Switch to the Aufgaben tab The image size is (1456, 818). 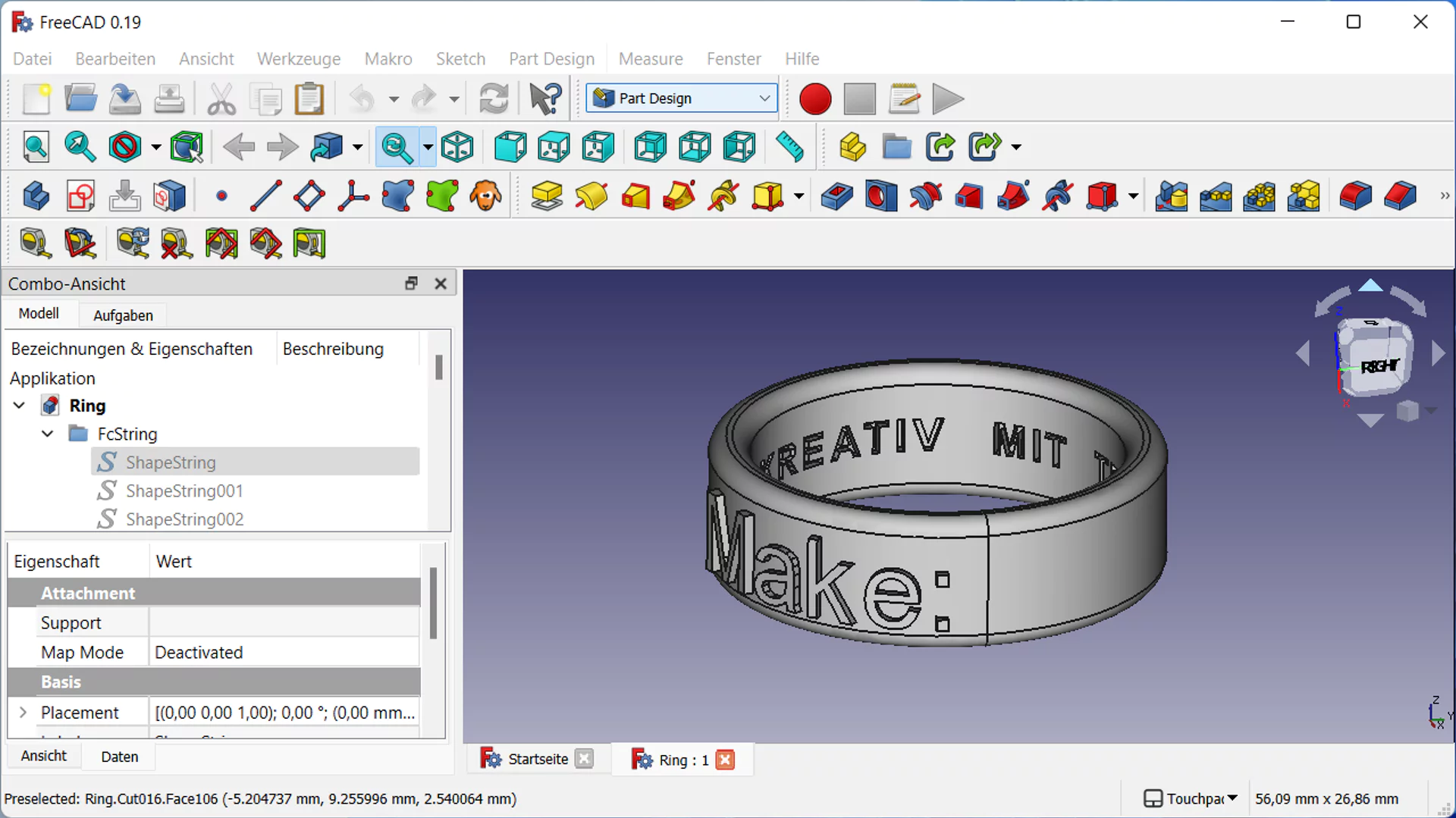coord(123,315)
